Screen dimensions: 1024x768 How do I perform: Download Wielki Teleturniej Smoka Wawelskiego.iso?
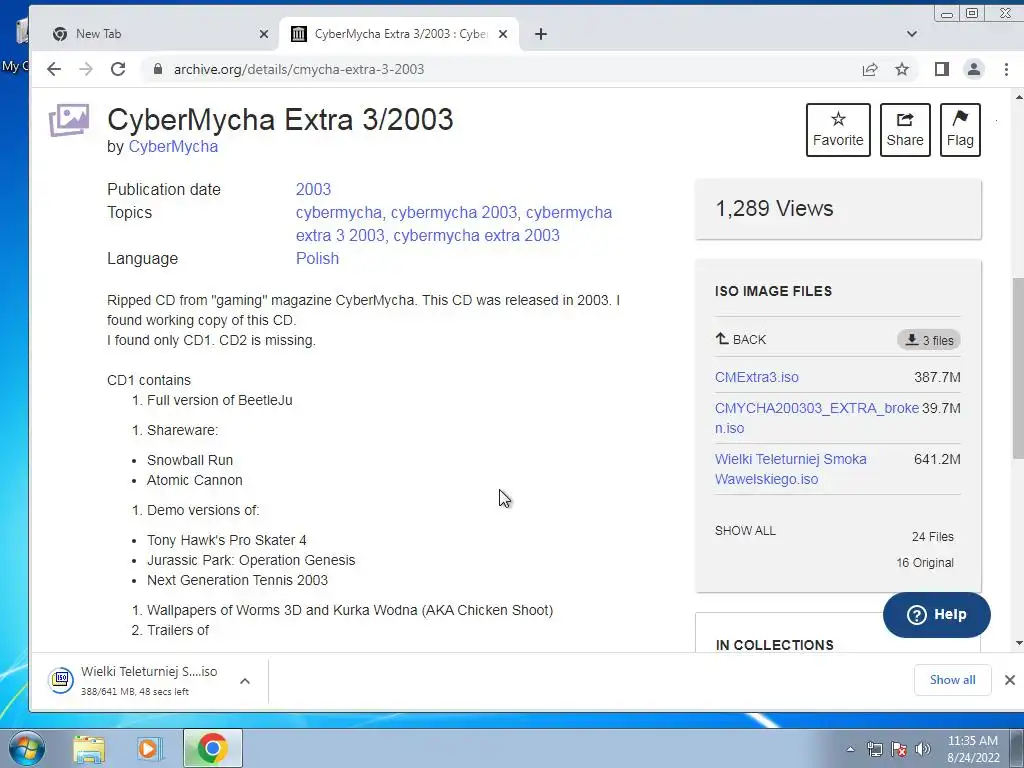point(791,469)
